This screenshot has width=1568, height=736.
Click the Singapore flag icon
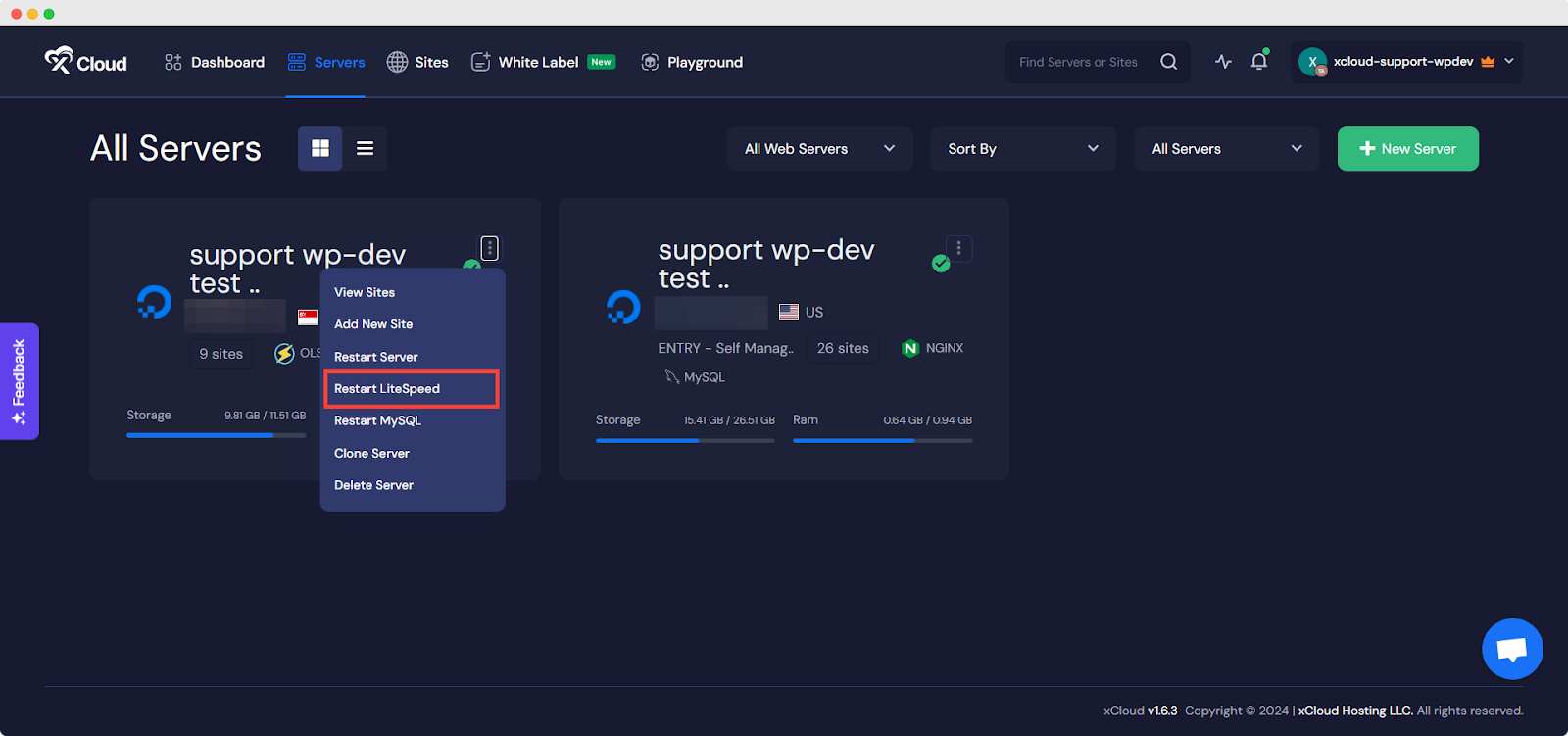point(308,317)
